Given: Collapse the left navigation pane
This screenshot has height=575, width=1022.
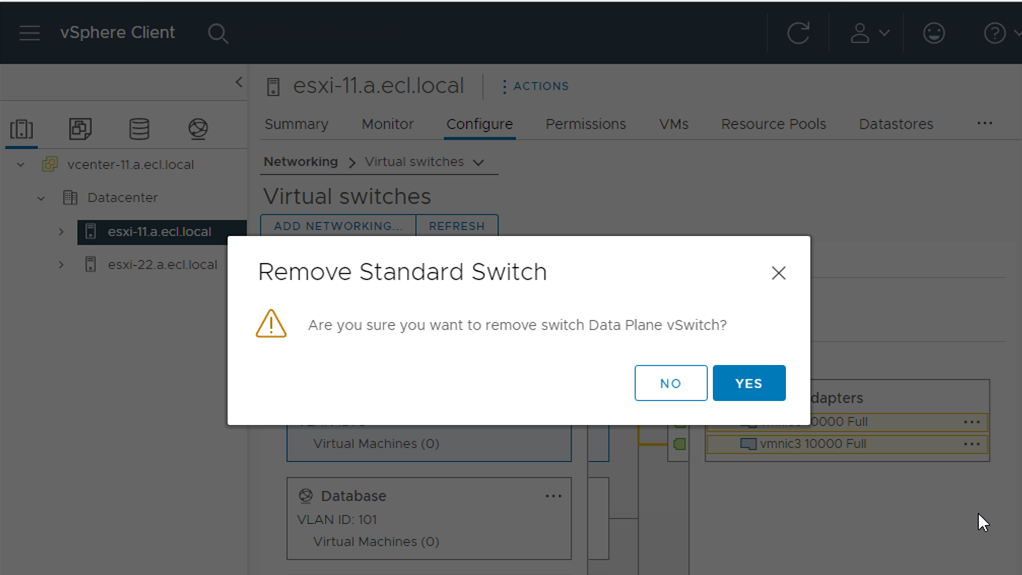Looking at the screenshot, I should (238, 82).
